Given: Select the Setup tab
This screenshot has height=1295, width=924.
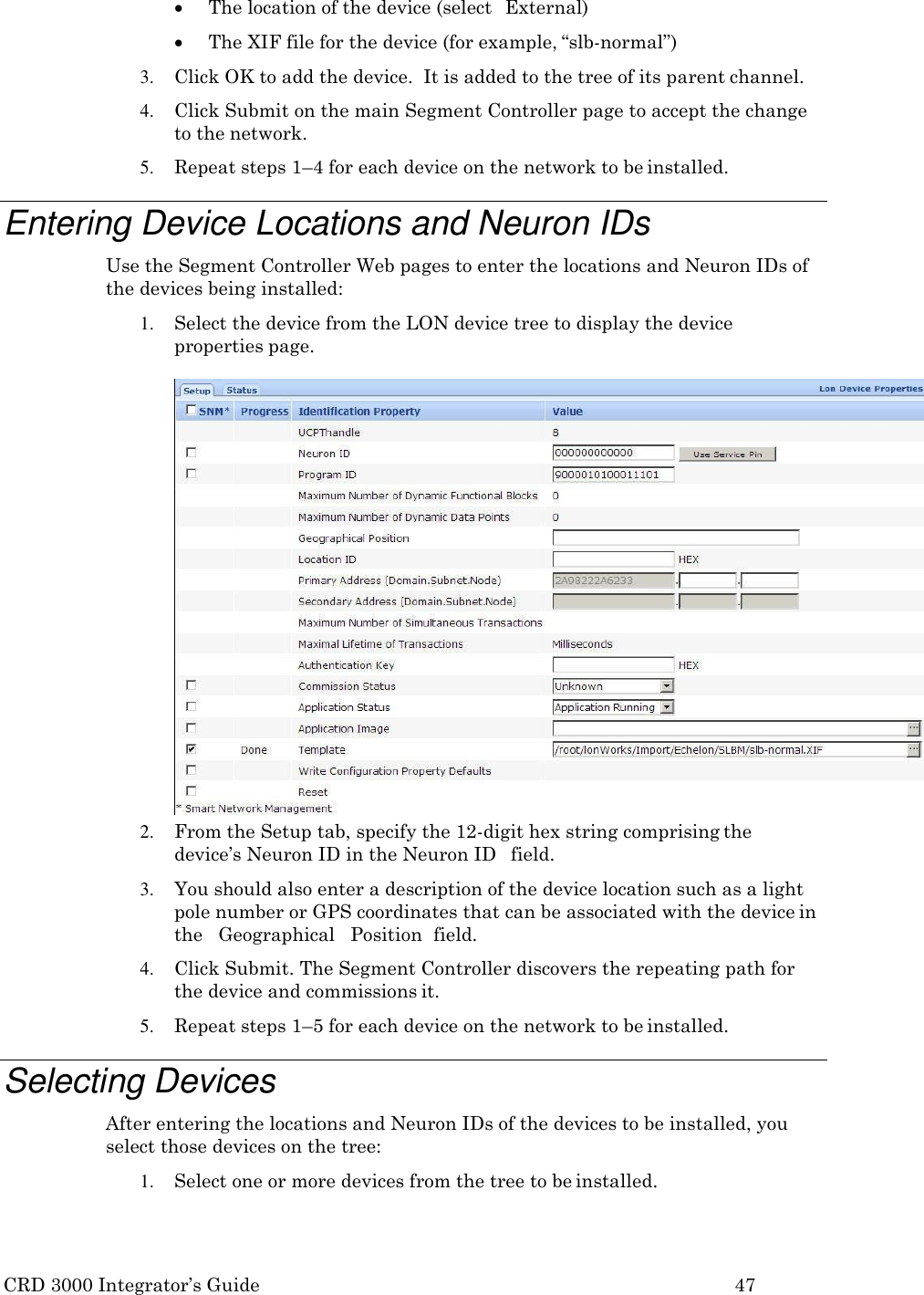Looking at the screenshot, I should coord(196,389).
